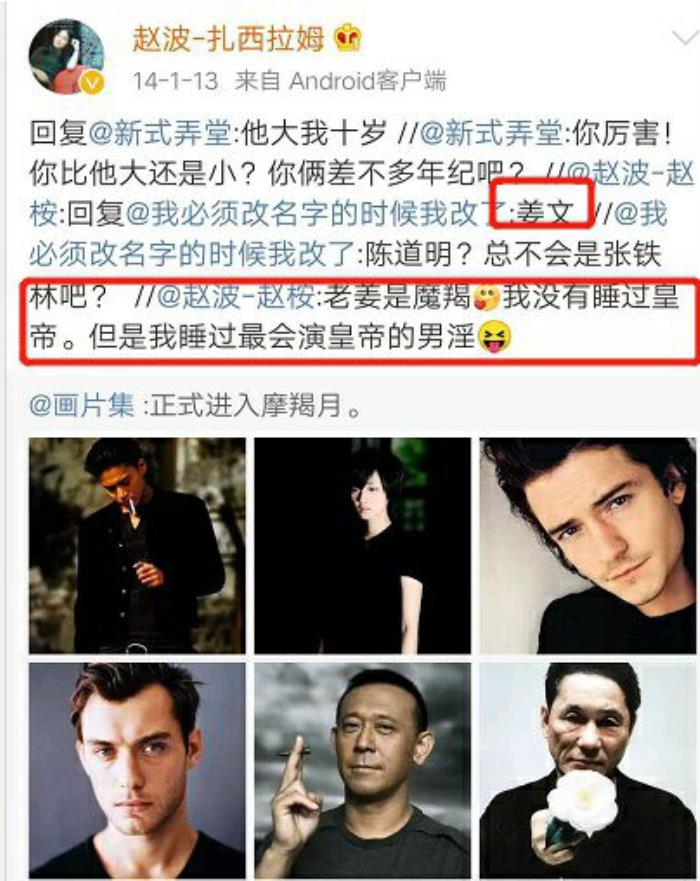Open dark photo of person in black shirt
The height and width of the screenshot is (881, 700).
(x=362, y=546)
